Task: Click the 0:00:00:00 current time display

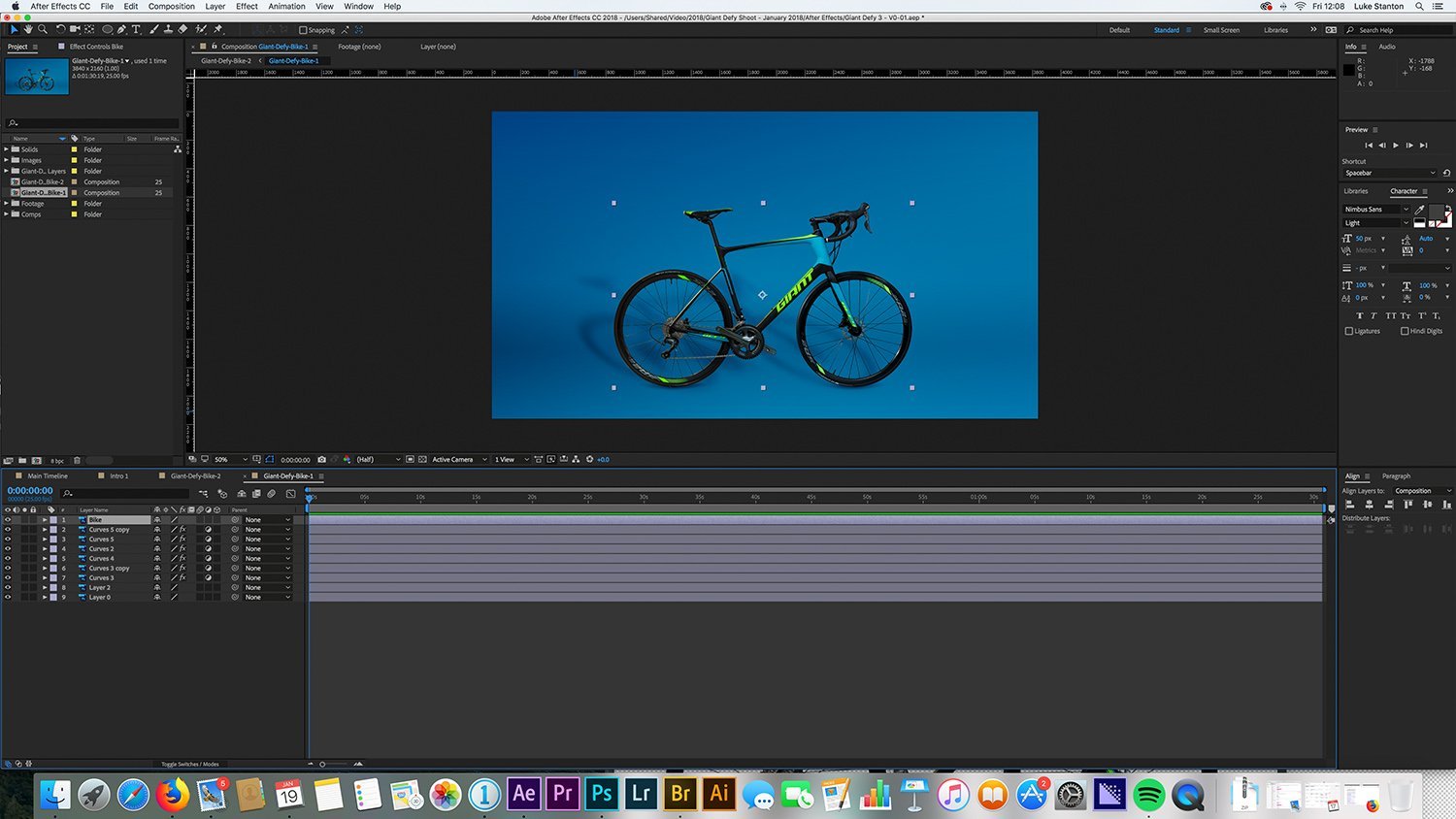Action: 29,490
